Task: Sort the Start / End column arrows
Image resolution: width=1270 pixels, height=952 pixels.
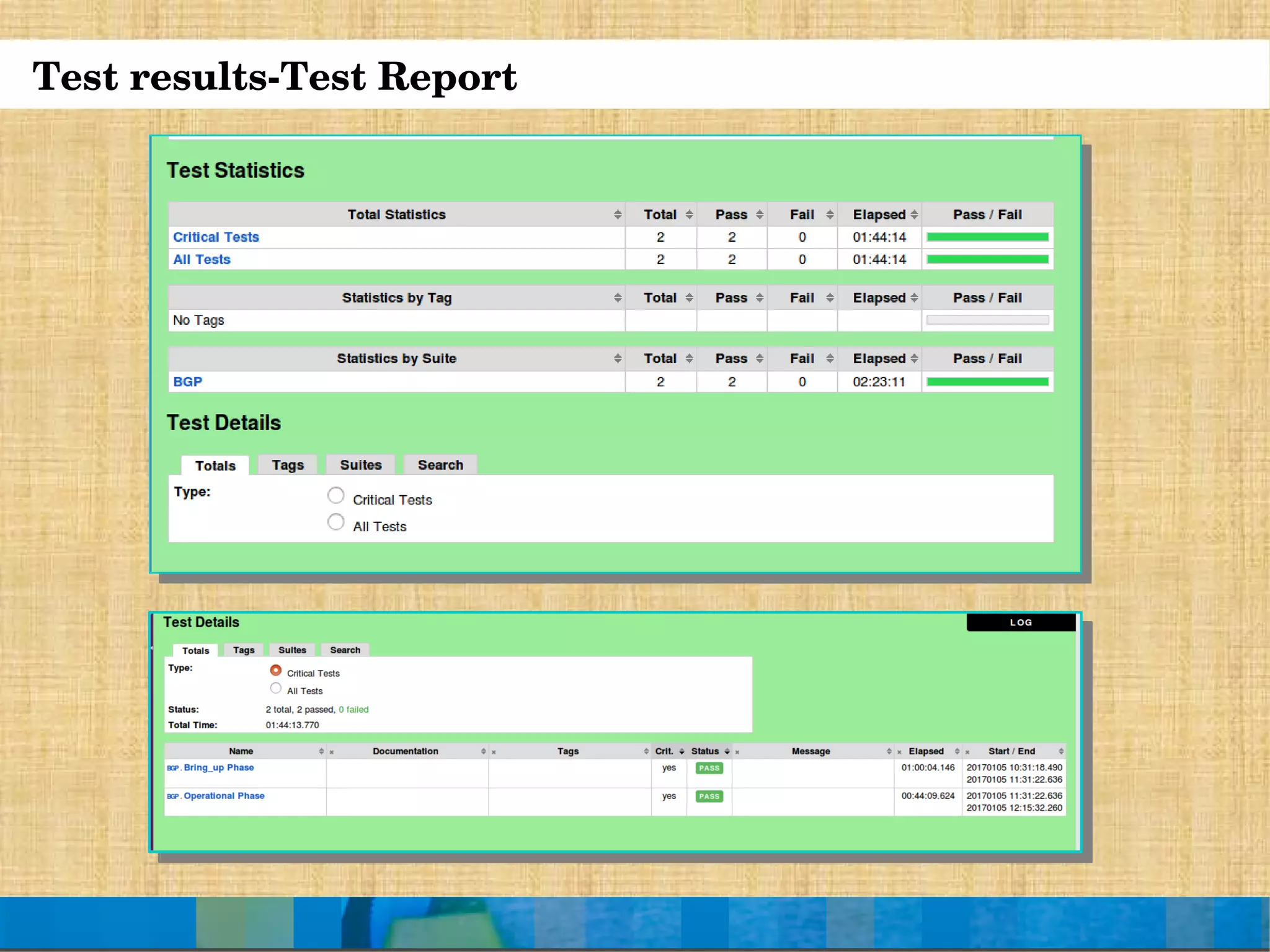Action: tap(1060, 751)
